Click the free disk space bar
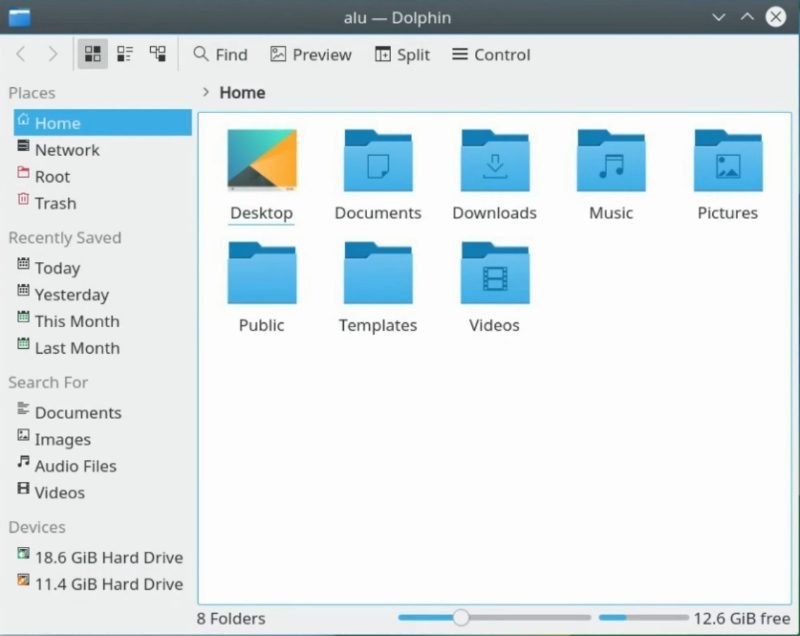 click(x=643, y=618)
